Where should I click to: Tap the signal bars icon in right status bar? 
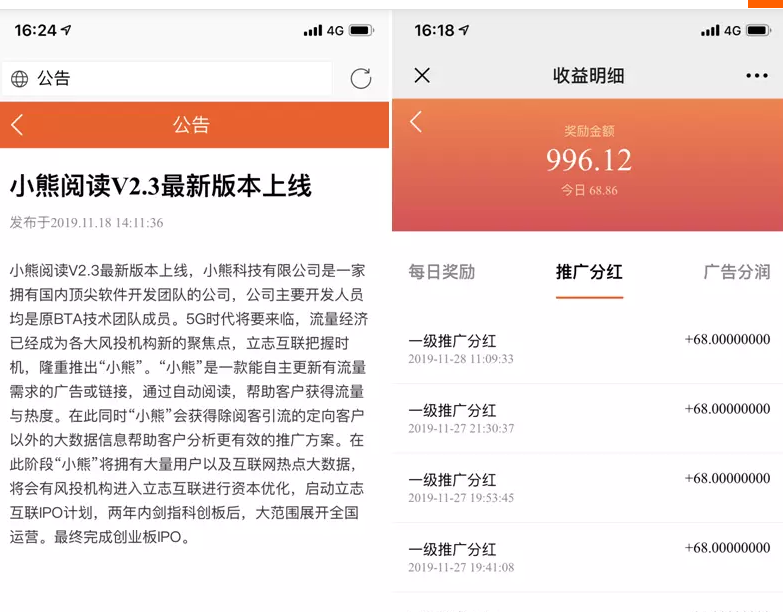tap(710, 30)
